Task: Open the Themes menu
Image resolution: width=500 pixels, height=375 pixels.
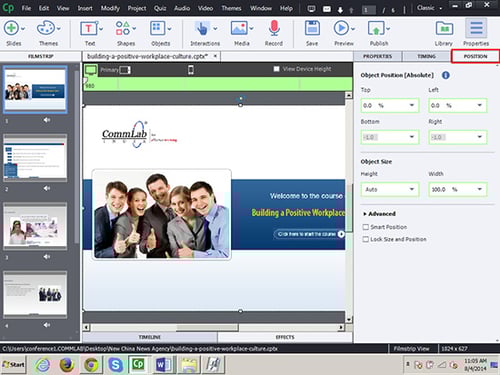Action: tap(231, 8)
